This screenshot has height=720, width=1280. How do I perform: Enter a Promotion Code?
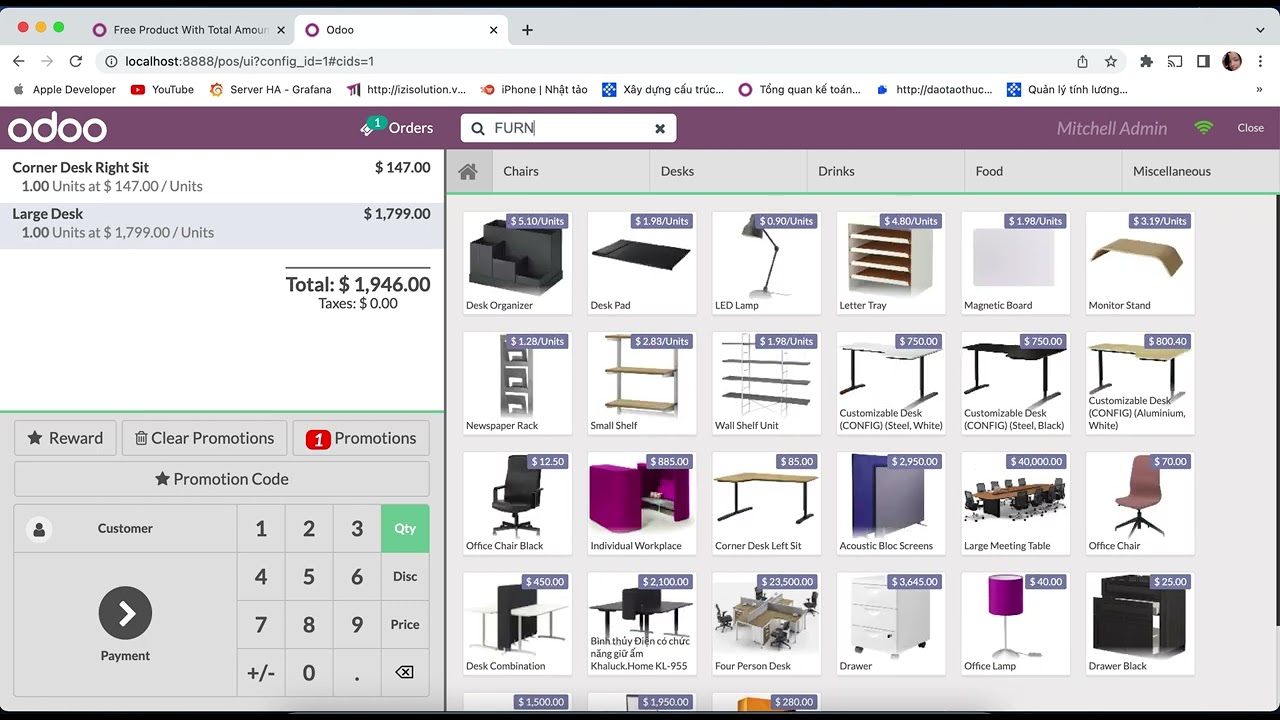(222, 479)
